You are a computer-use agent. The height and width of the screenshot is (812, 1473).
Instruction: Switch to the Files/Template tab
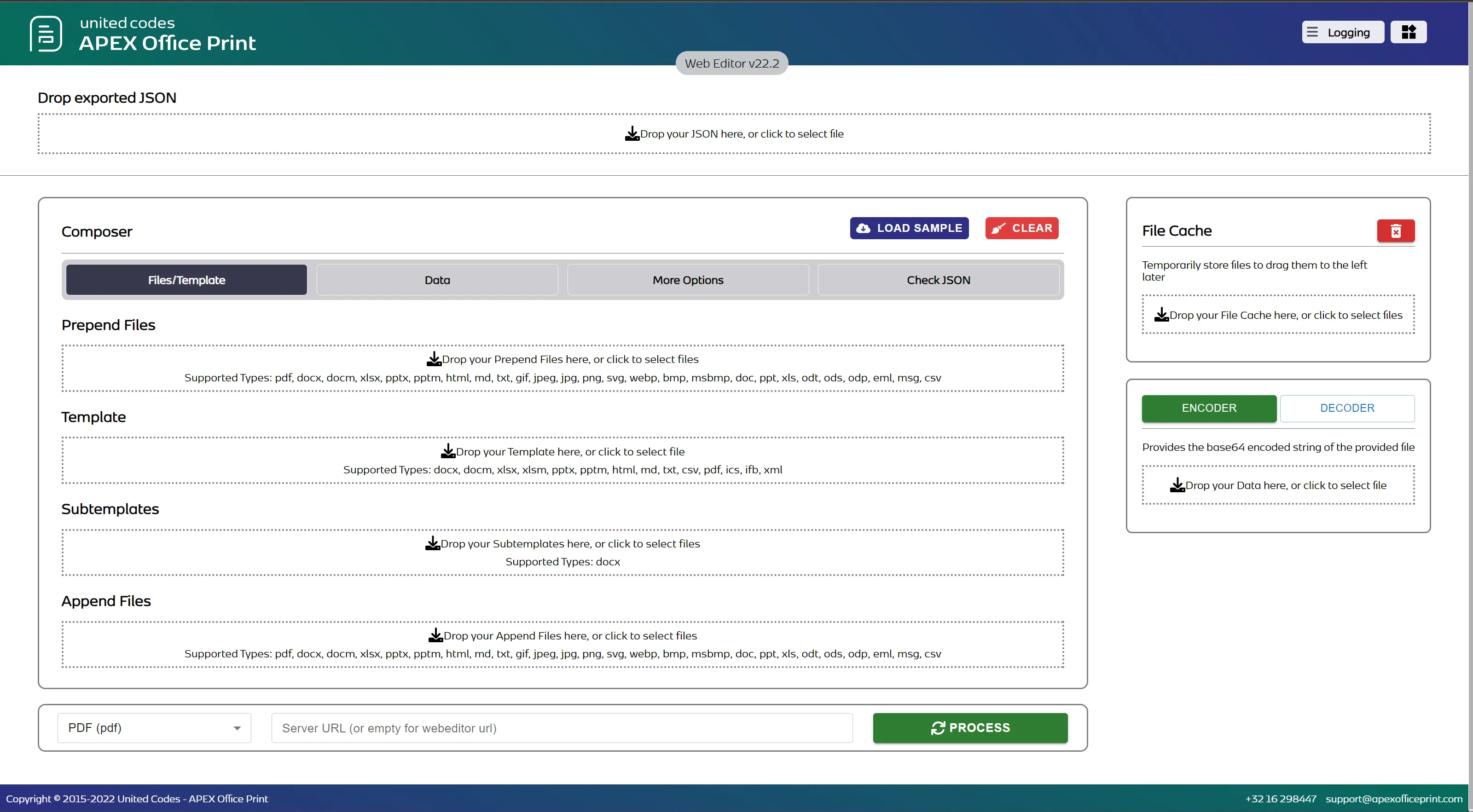[186, 280]
